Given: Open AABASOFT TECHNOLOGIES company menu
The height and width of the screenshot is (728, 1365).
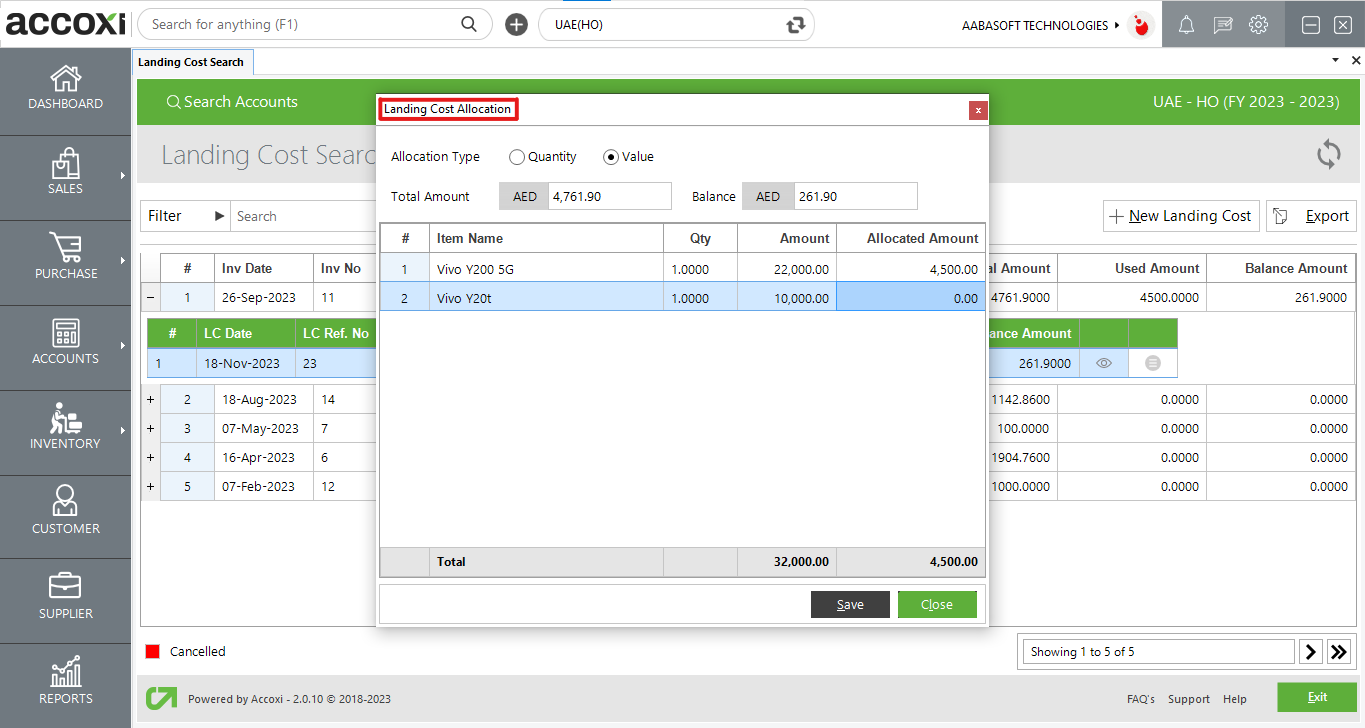Looking at the screenshot, I should click(x=1041, y=25).
